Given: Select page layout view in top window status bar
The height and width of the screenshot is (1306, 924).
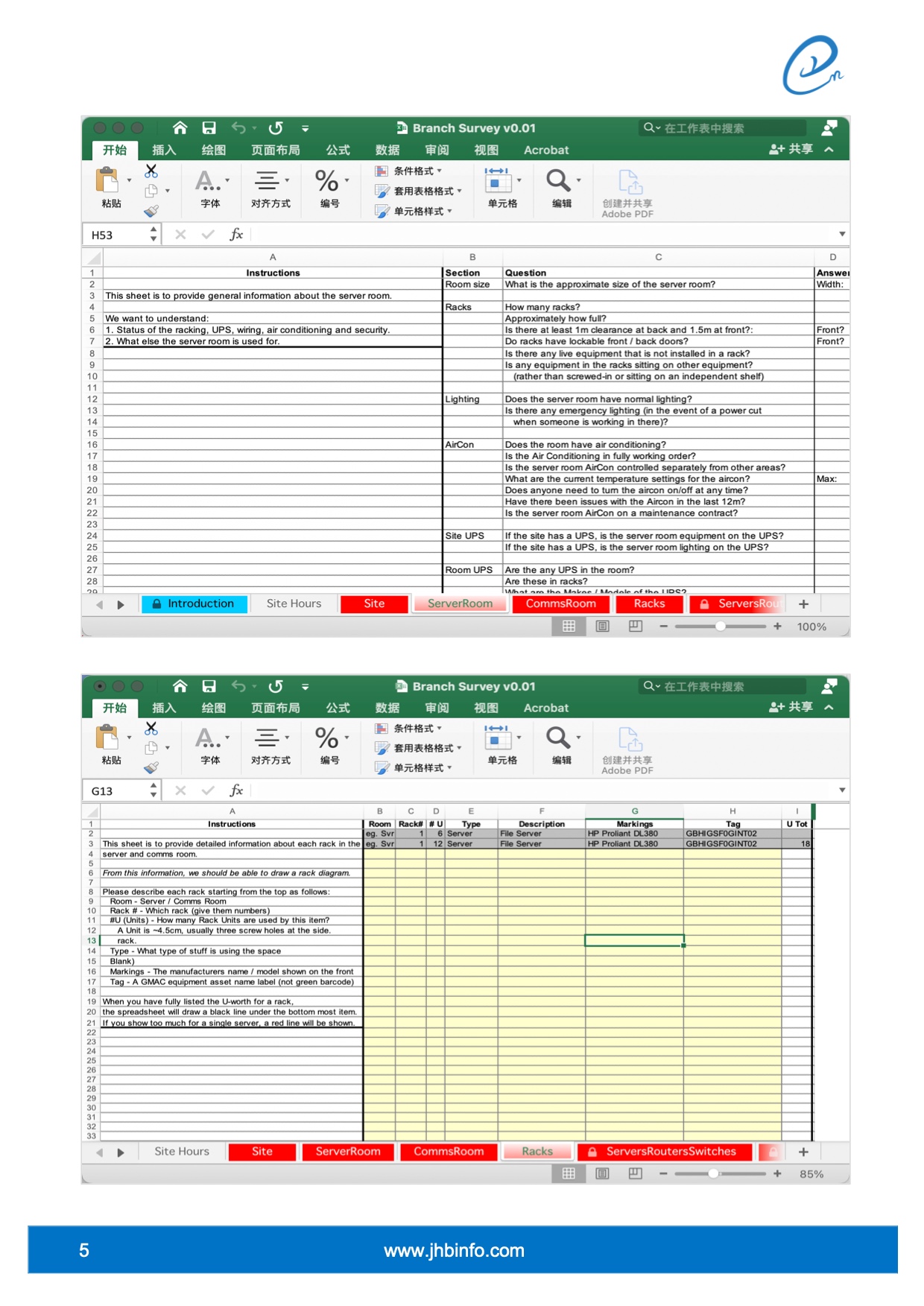Looking at the screenshot, I should click(602, 627).
